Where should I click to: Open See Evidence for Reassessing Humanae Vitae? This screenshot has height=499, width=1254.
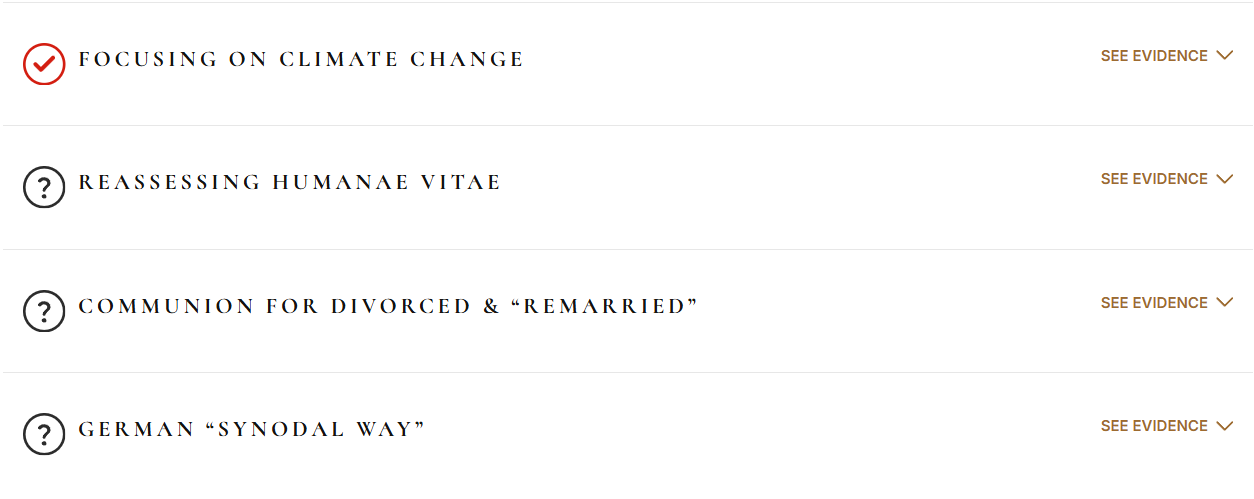tap(1154, 179)
